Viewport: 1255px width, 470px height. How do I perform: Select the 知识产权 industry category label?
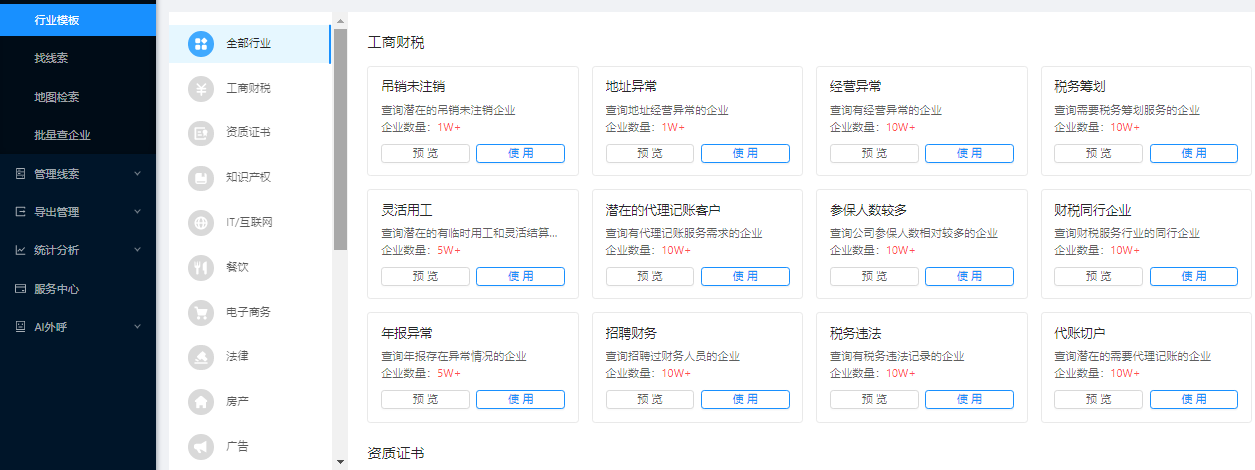pyautogui.click(x=248, y=178)
